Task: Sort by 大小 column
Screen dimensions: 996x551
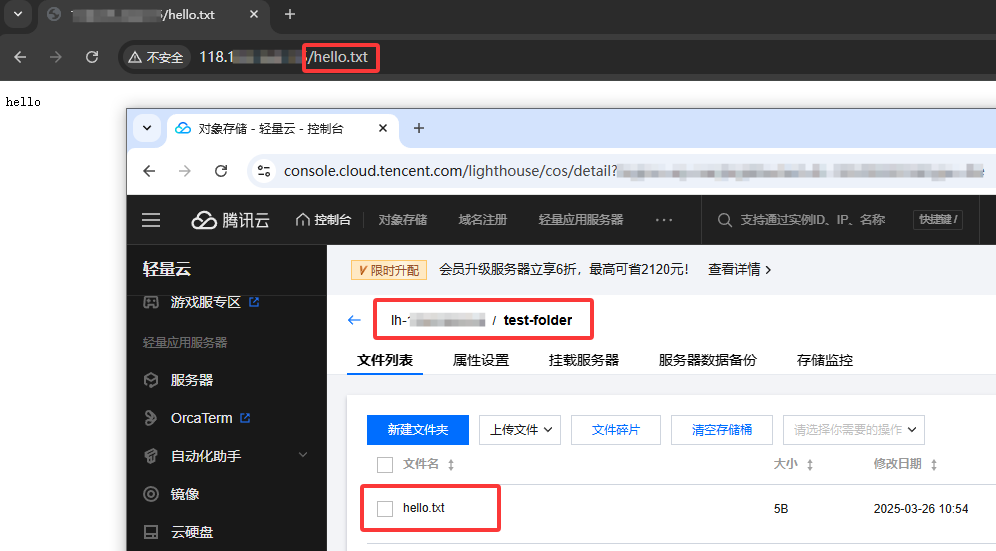Action: pos(810,465)
